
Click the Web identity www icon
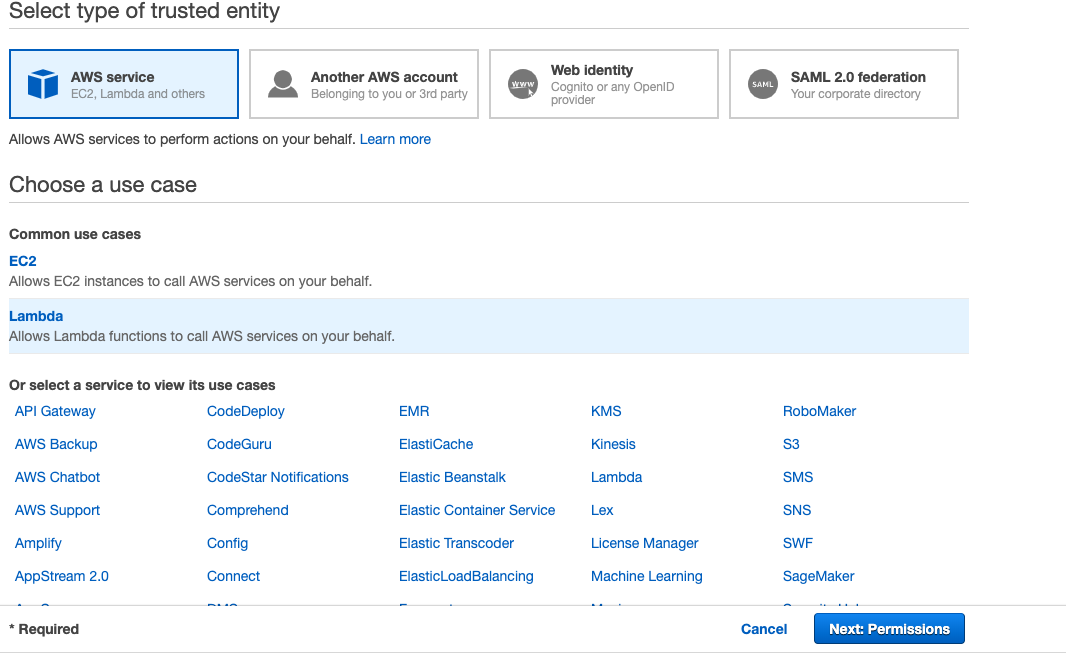pyautogui.click(x=523, y=84)
